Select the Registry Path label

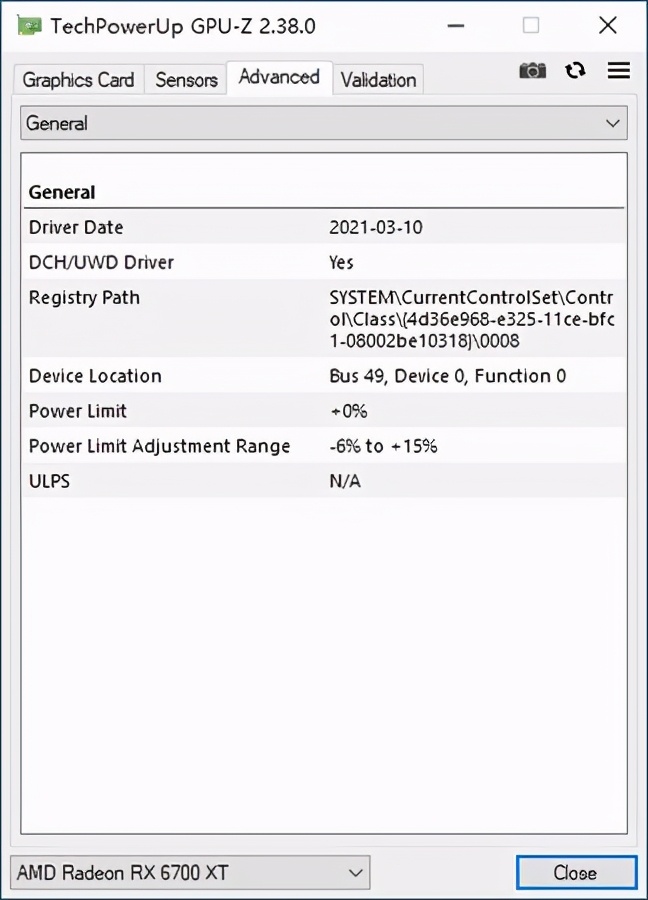[x=84, y=298]
